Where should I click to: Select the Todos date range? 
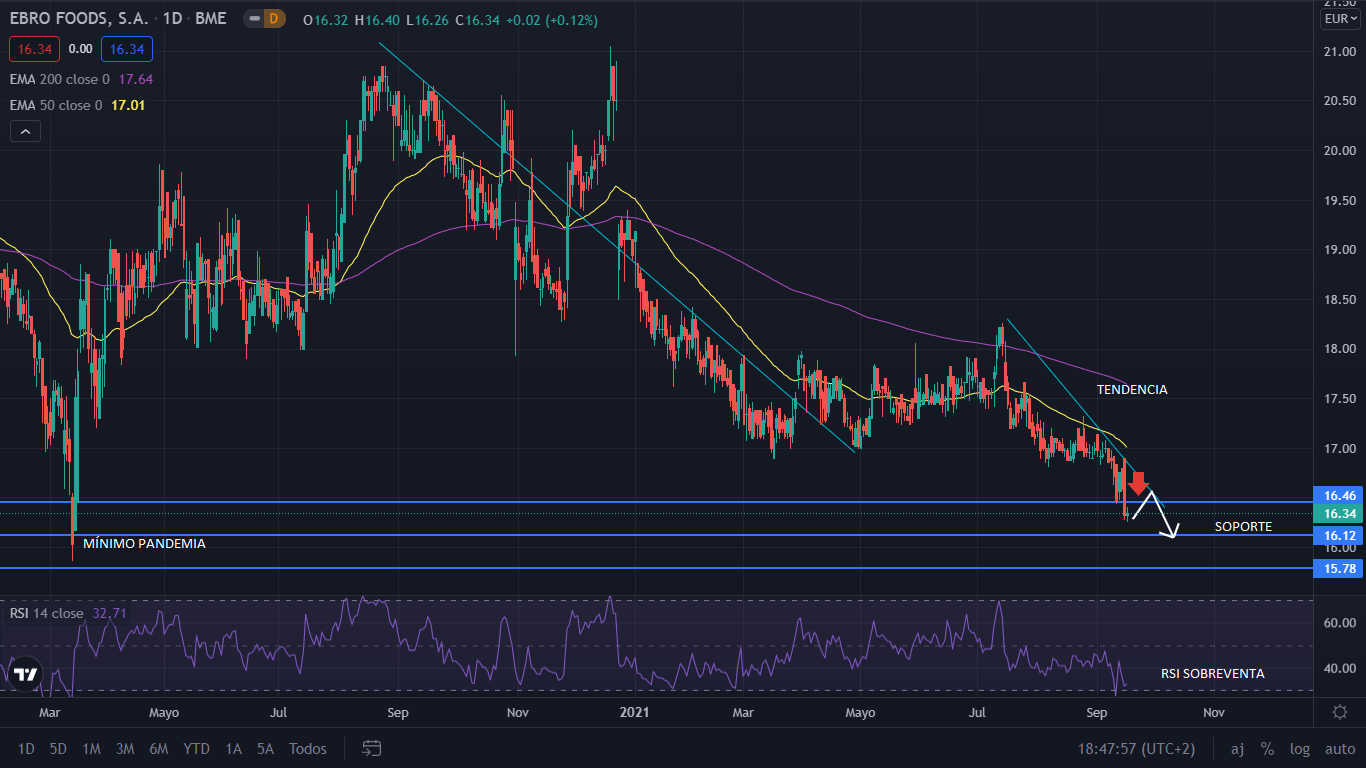(308, 748)
